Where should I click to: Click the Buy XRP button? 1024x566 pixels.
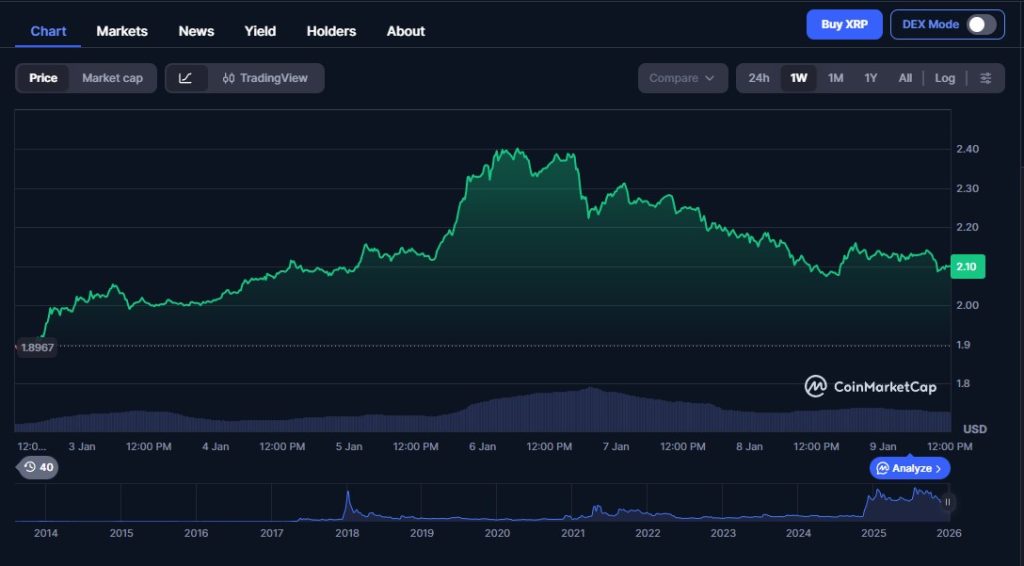pos(844,25)
